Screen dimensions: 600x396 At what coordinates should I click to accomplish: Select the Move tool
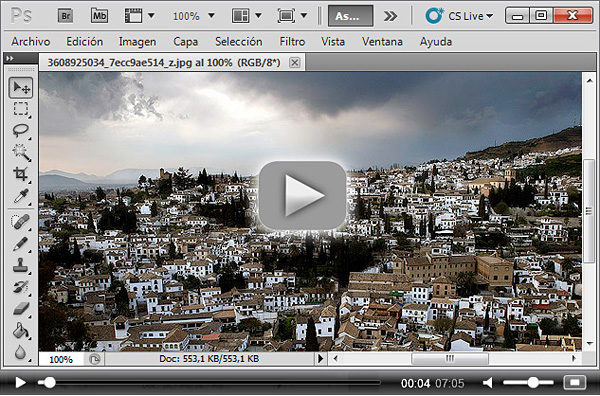21,87
